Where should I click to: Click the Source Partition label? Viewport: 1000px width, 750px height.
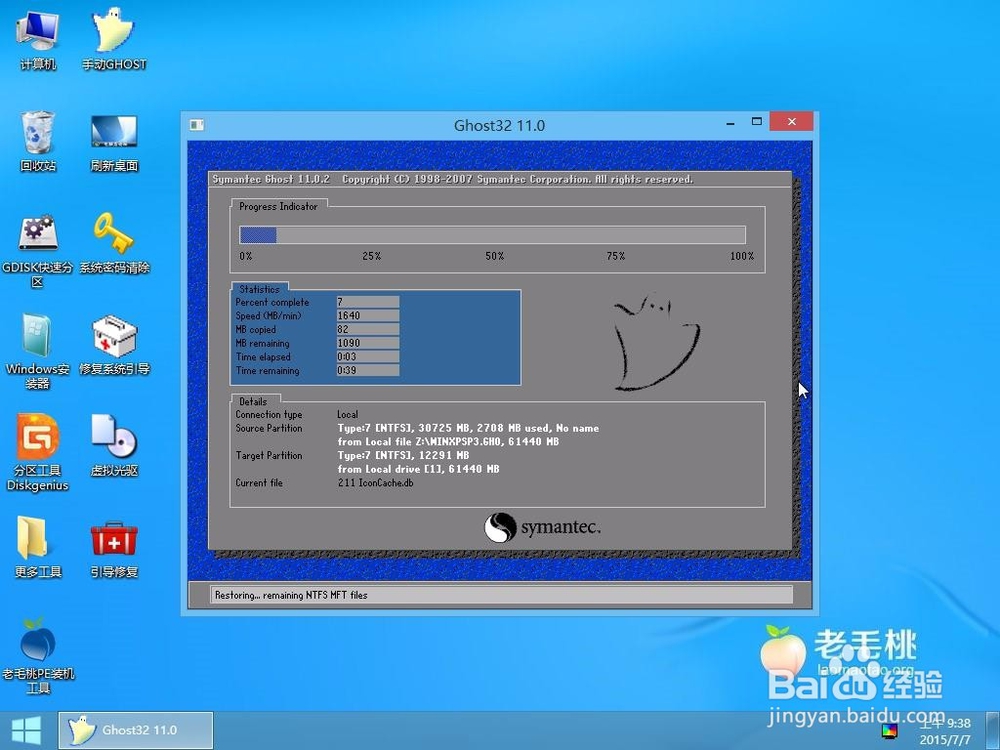[268, 428]
